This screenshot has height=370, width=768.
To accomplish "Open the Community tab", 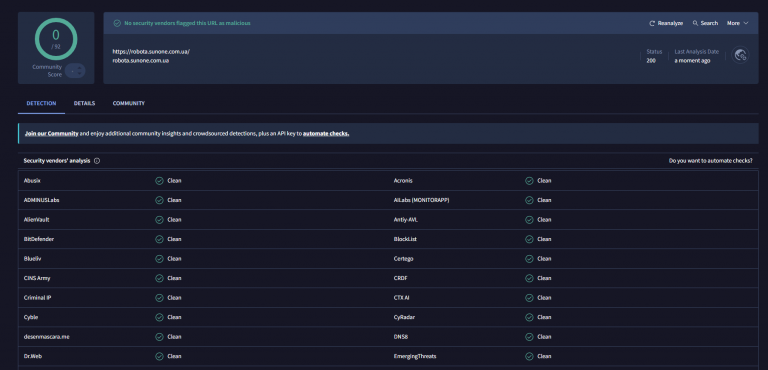I will coord(129,103).
